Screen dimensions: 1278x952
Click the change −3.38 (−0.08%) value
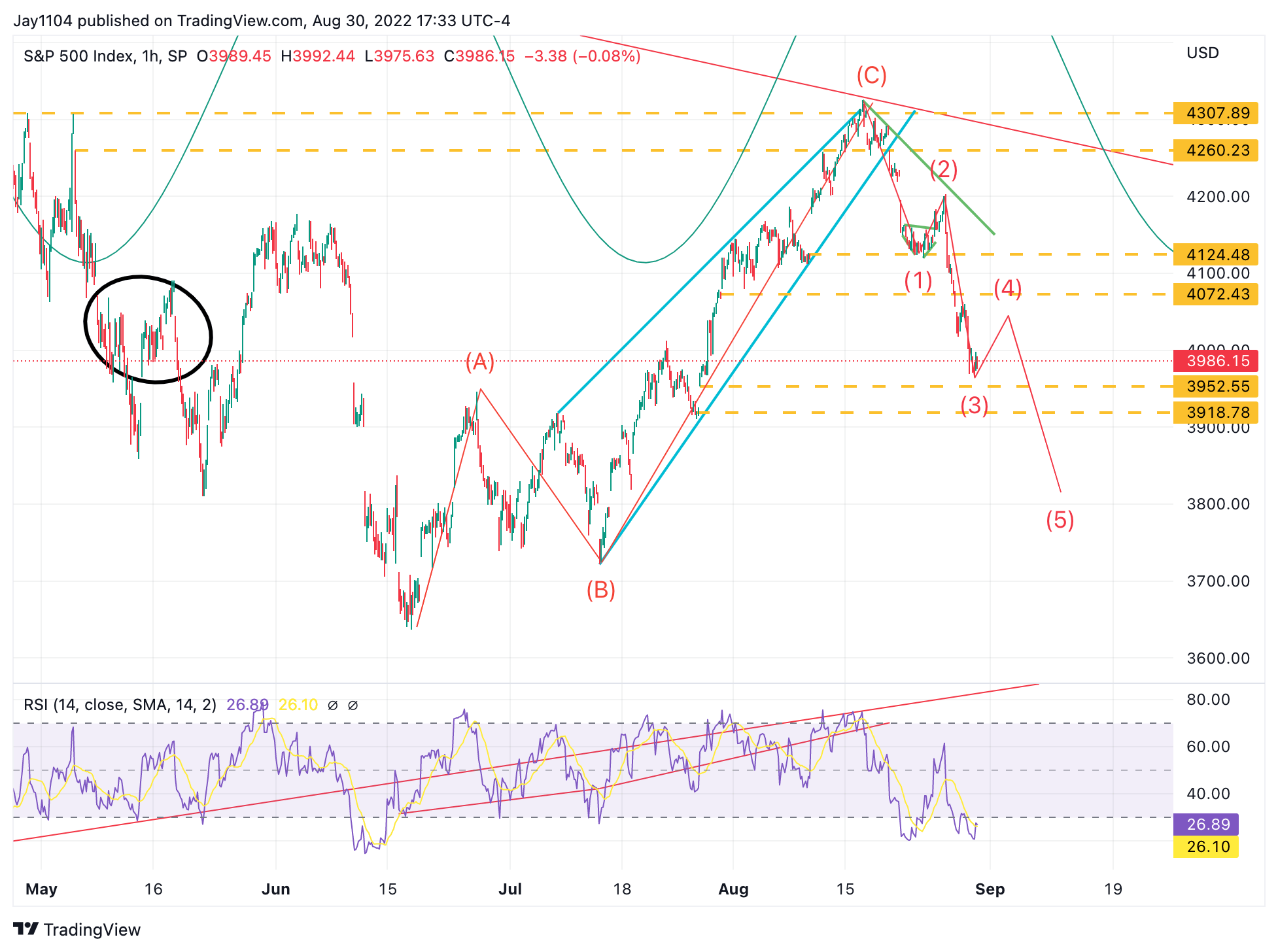pyautogui.click(x=583, y=56)
